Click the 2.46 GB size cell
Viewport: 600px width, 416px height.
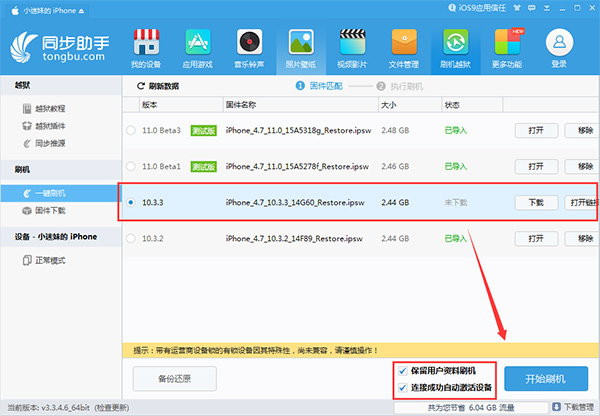[x=395, y=166]
